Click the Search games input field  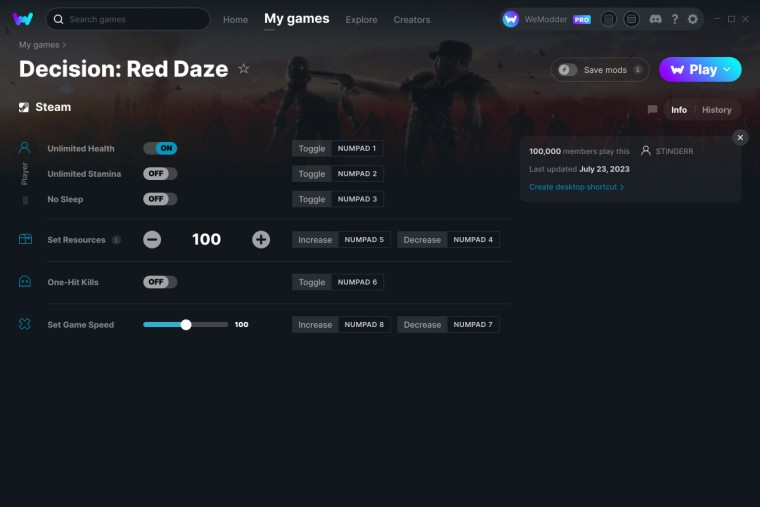point(128,19)
